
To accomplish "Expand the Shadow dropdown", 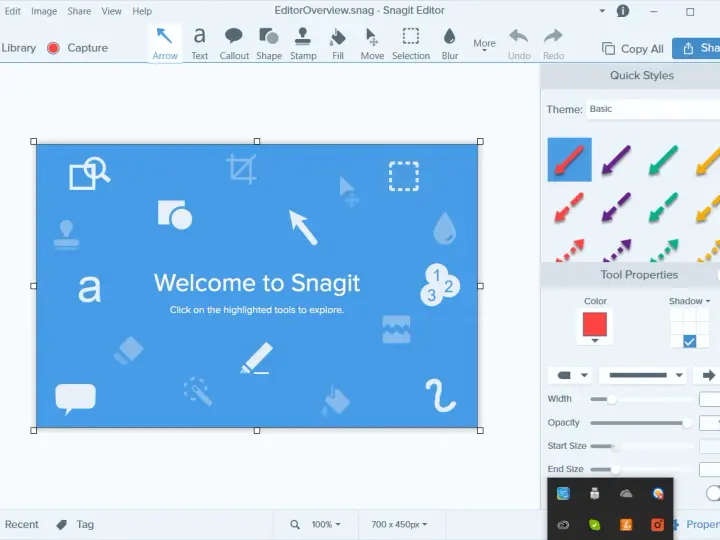I will click(x=689, y=301).
